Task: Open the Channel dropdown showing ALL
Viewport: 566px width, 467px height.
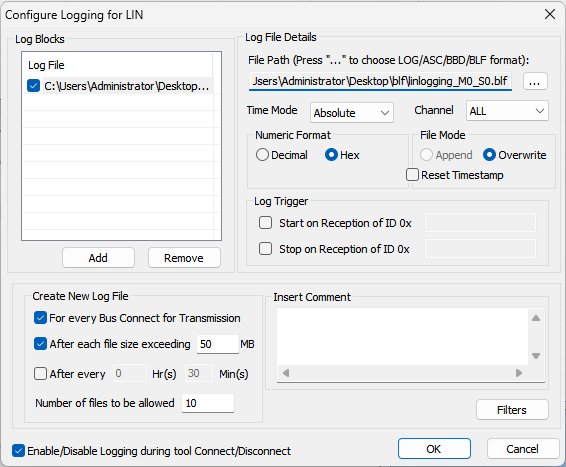Action: [x=507, y=111]
